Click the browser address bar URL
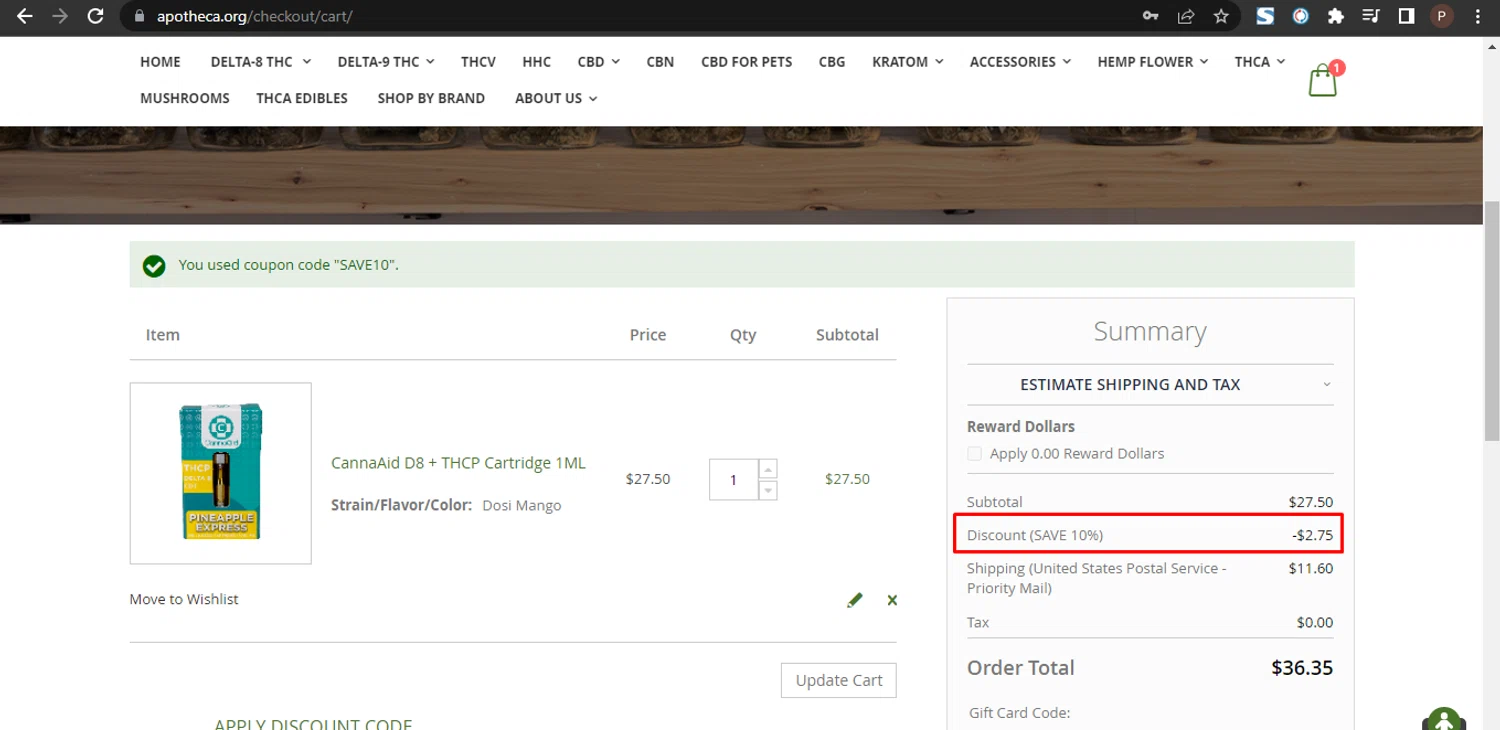This screenshot has width=1500, height=730. pos(254,16)
